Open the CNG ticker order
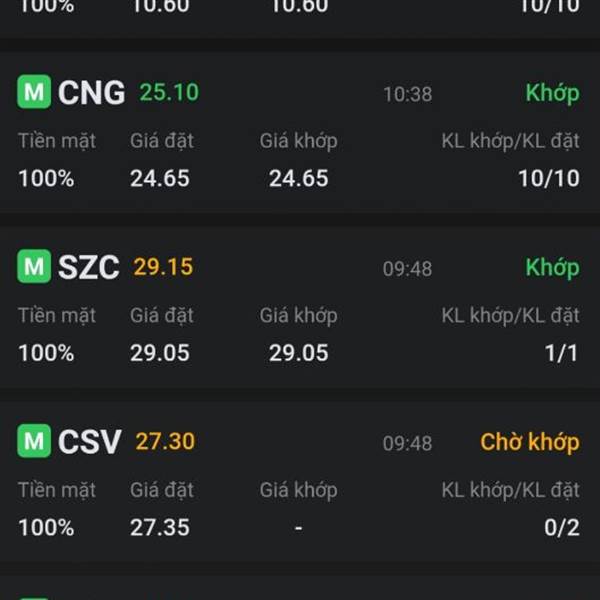Viewport: 600px width, 600px height. (x=91, y=93)
